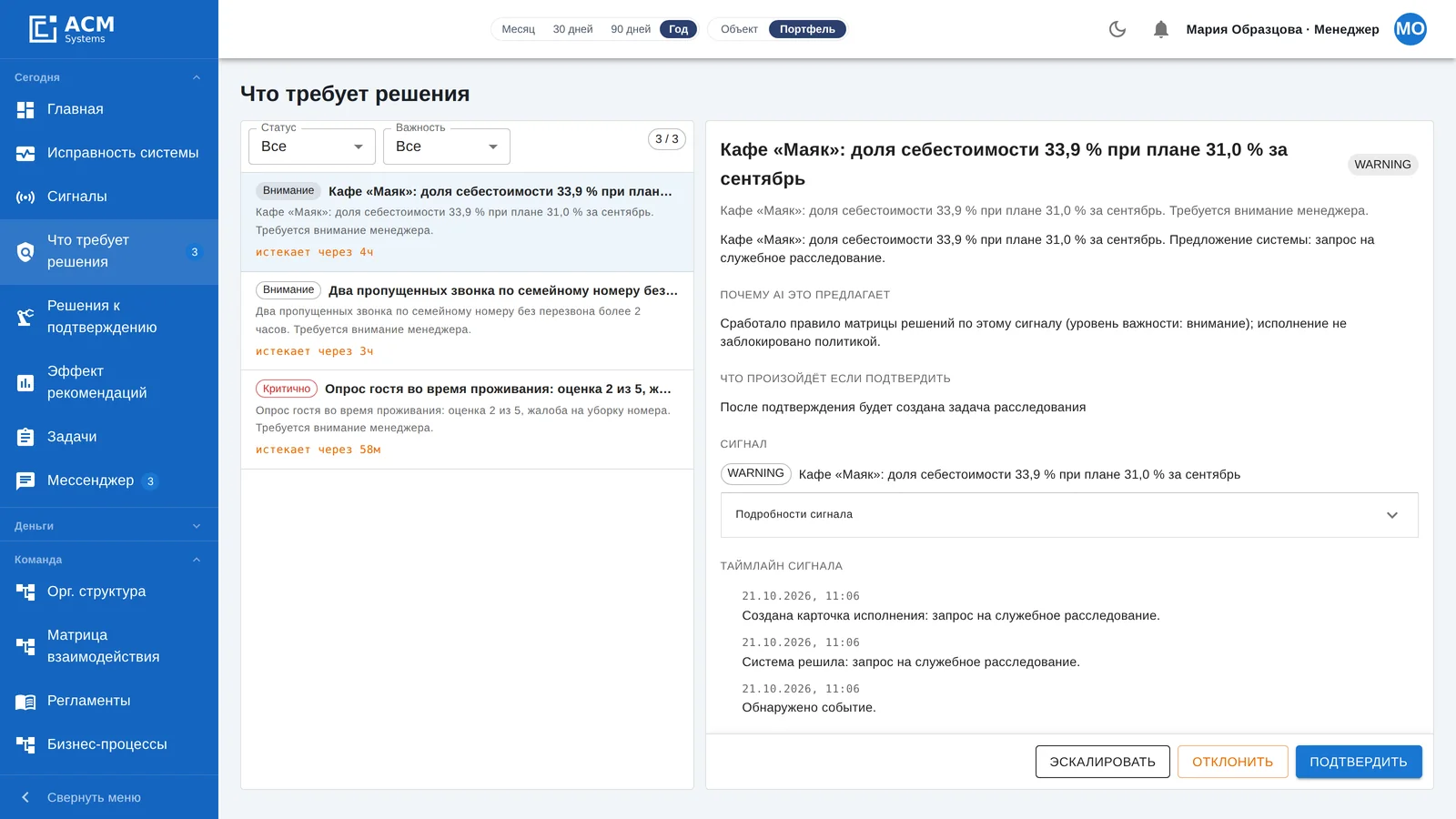Click the Решения к подтверждению icon
Screen dimensions: 1456x819
tap(25, 317)
